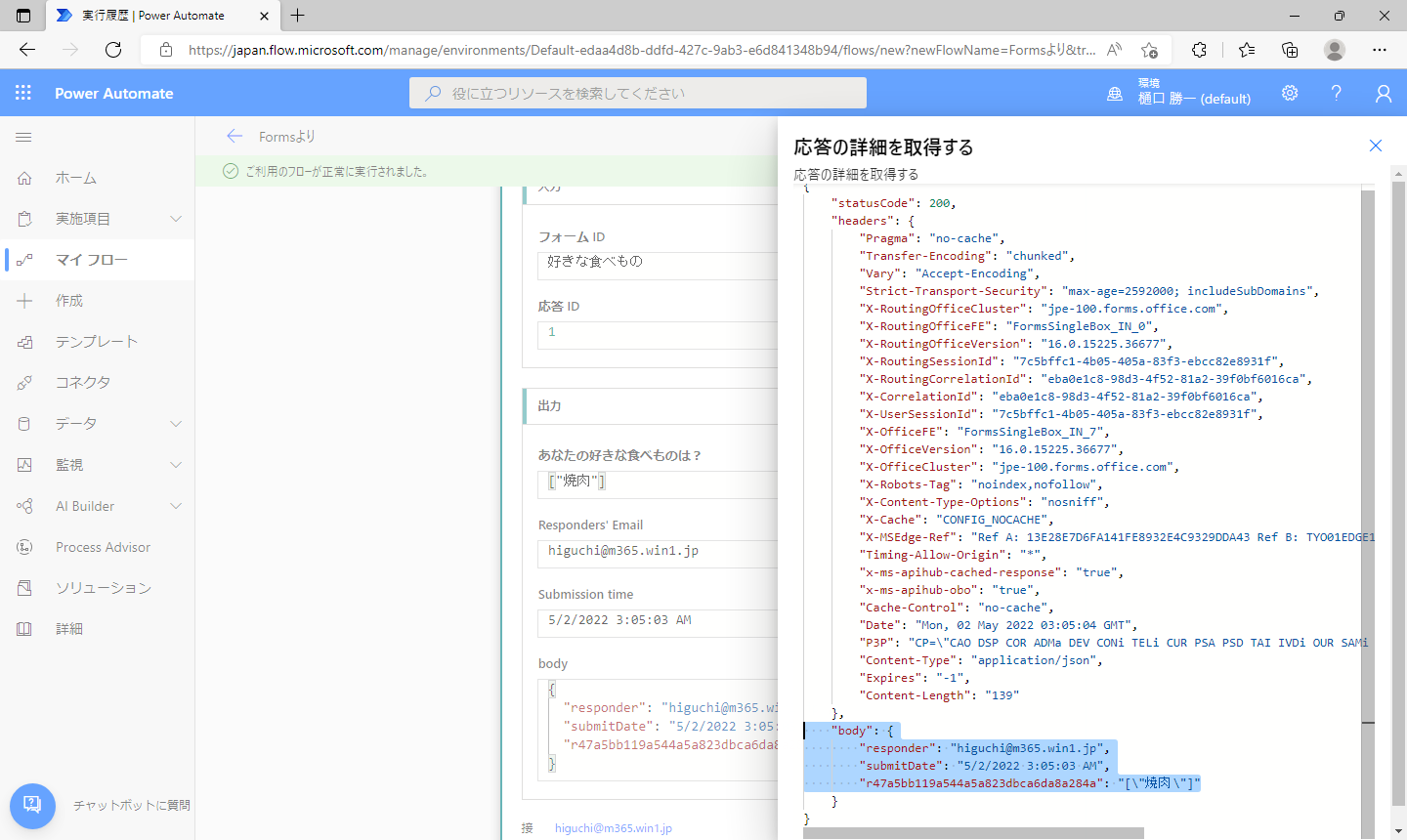The width and height of the screenshot is (1407, 840).
Task: Open browser collections icon
Action: (1290, 50)
